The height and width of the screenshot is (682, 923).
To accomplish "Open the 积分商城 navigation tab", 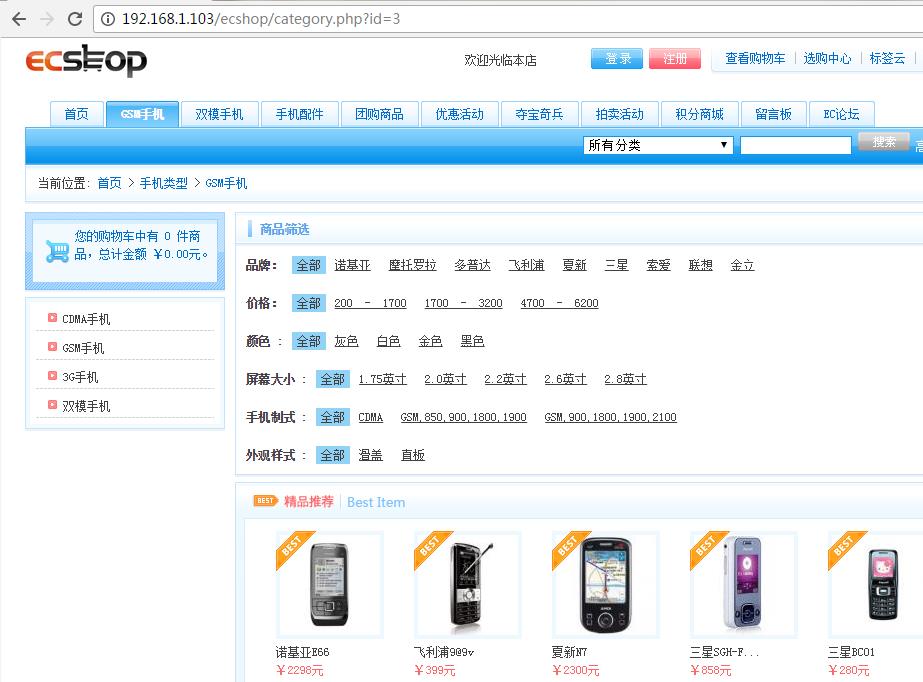I will click(699, 114).
